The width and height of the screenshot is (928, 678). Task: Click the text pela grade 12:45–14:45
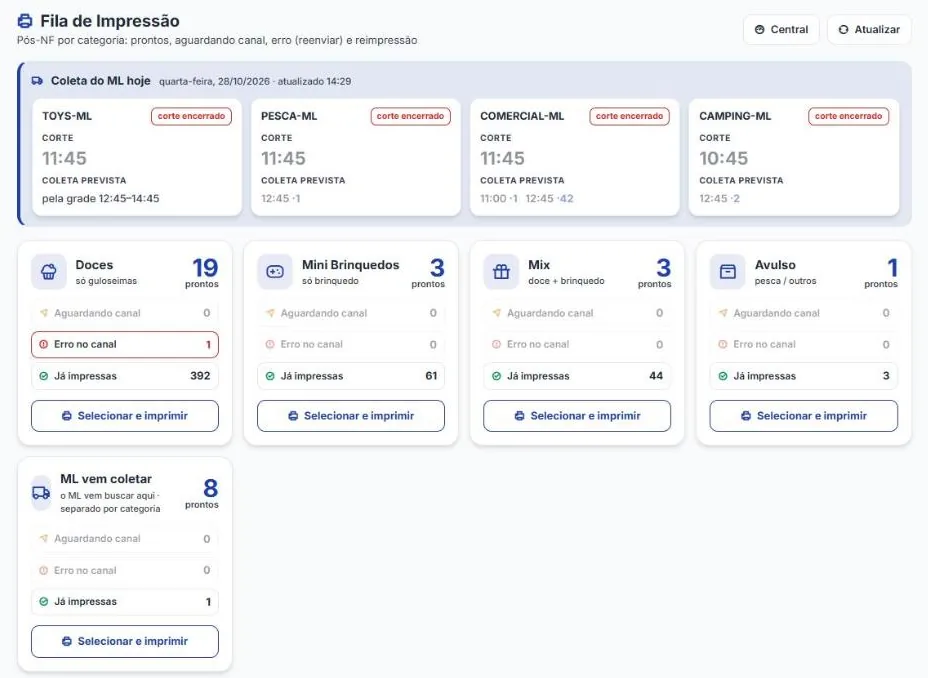tap(101, 198)
